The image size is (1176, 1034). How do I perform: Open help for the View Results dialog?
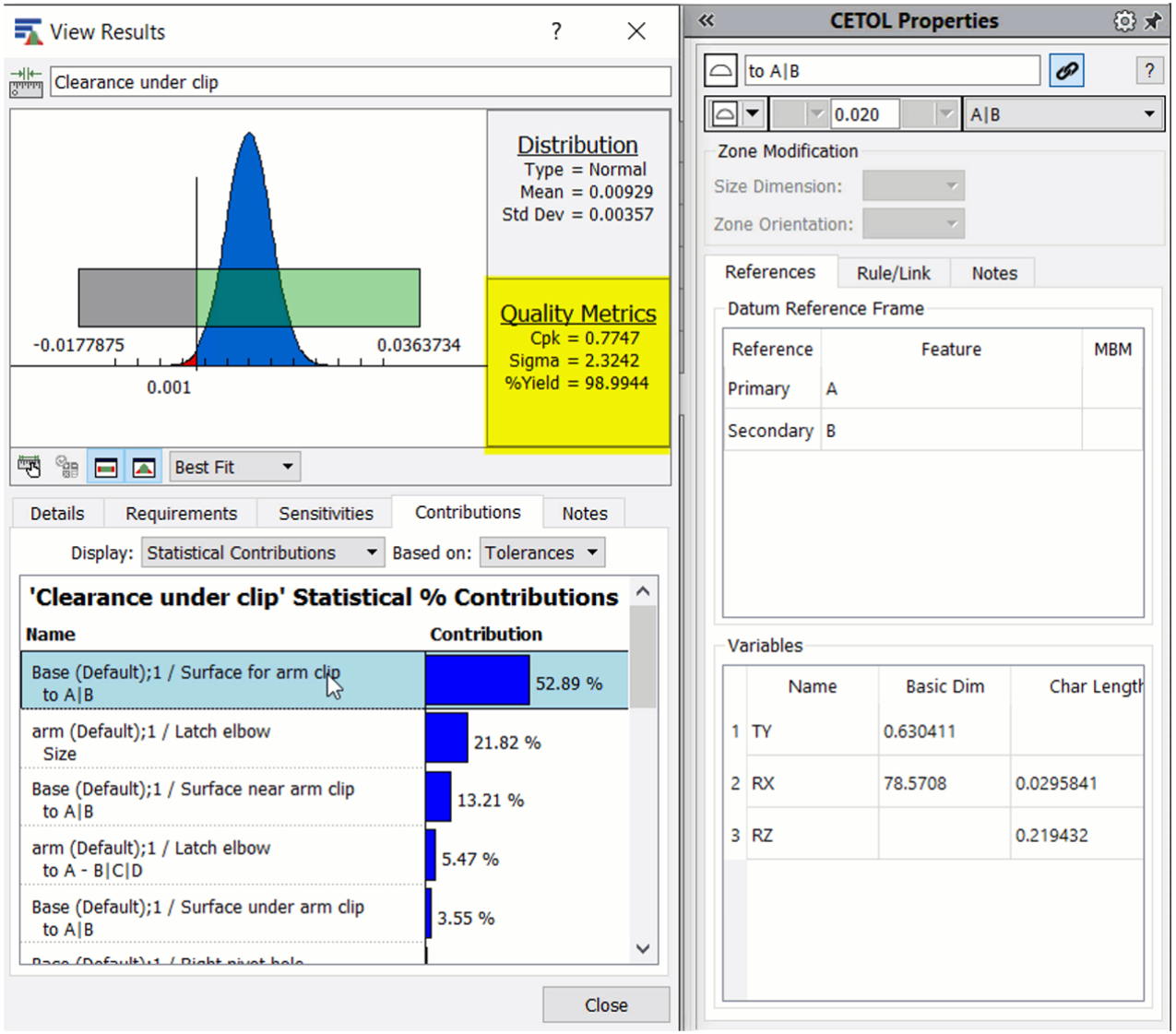[556, 30]
